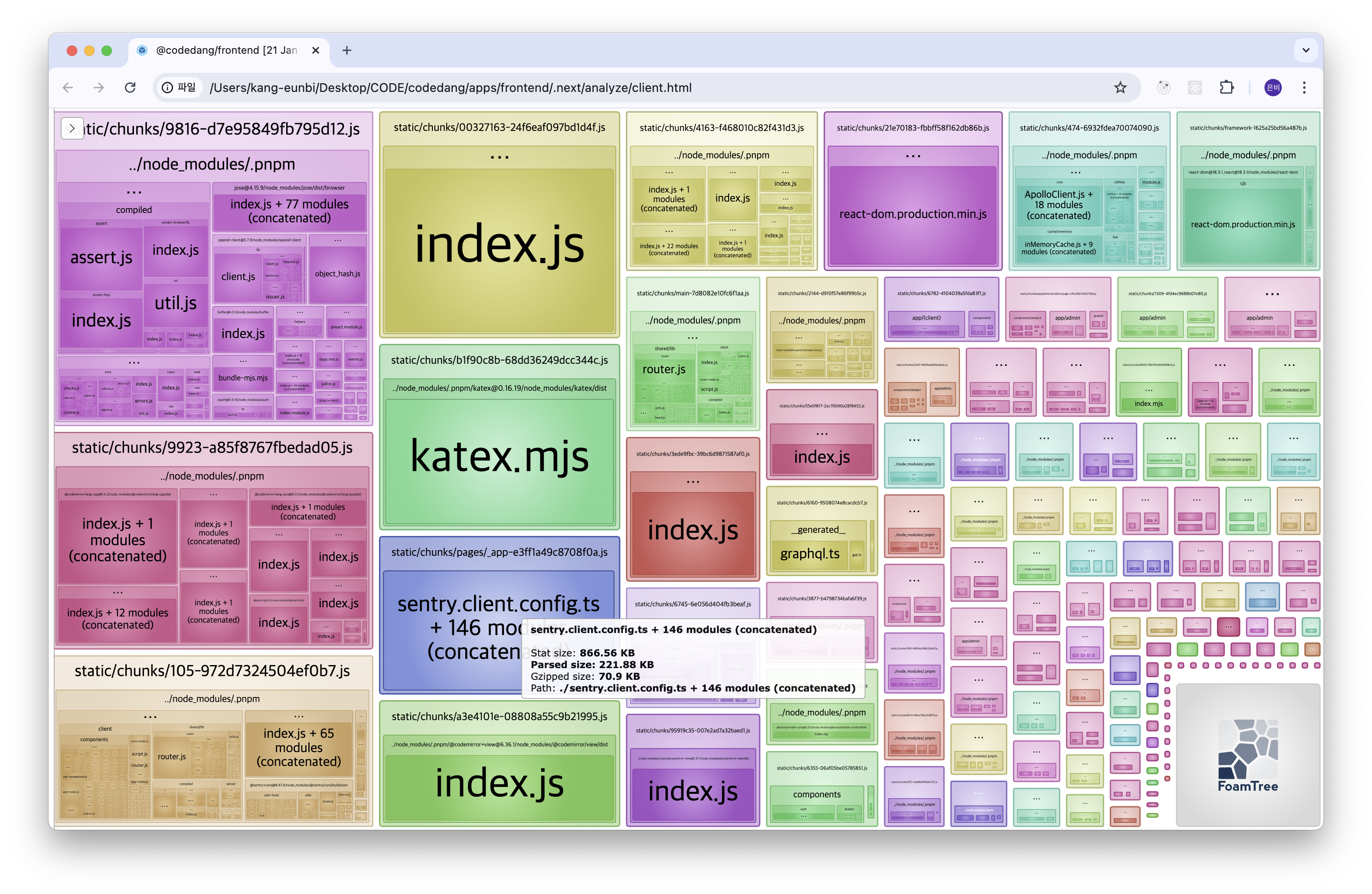Image resolution: width=1372 pixels, height=894 pixels.
Task: Open the Chrome three-dot menu
Action: point(1304,88)
